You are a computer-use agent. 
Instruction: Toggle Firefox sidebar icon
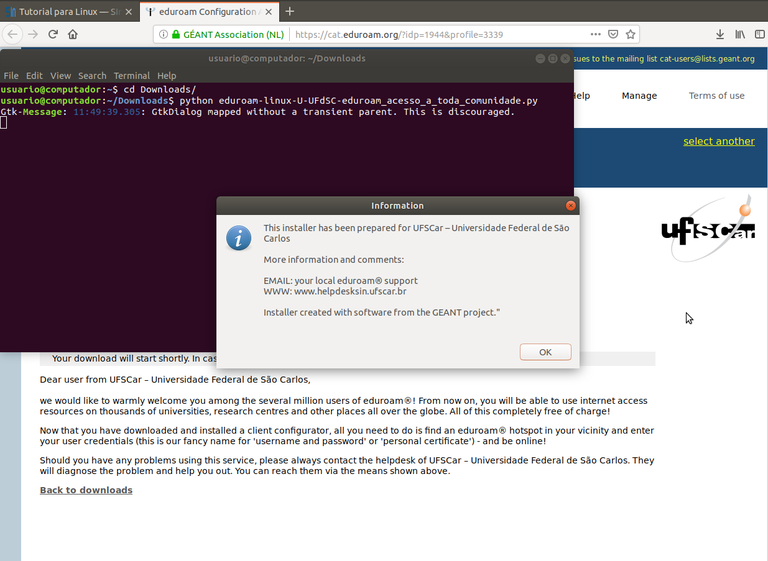coord(760,34)
